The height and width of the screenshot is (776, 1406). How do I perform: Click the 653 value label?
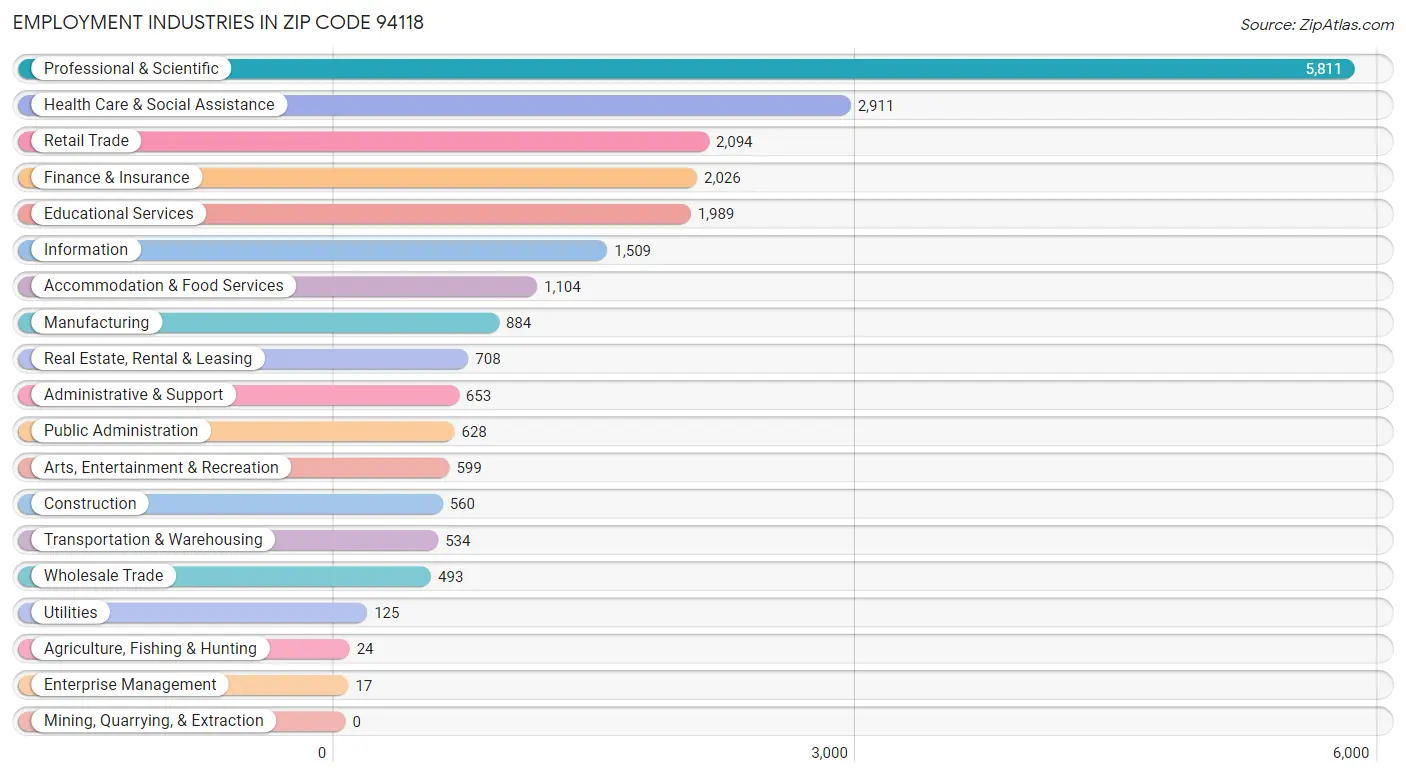coord(479,396)
